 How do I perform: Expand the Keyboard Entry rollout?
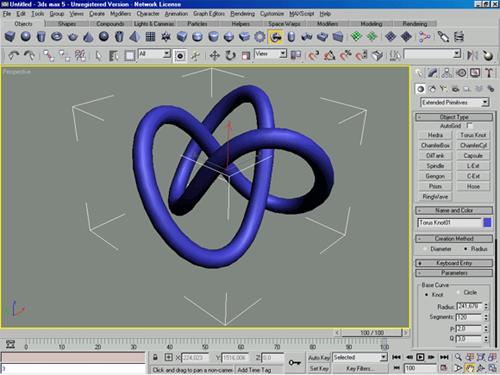[454, 263]
